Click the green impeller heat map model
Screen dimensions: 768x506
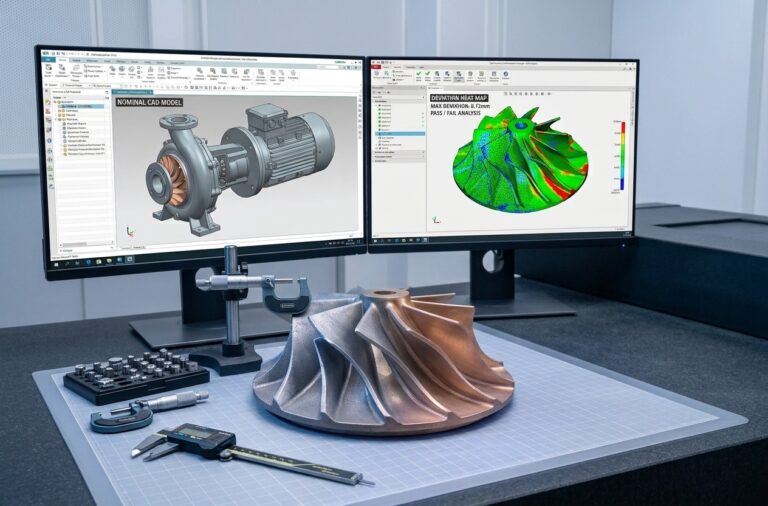pos(520,161)
